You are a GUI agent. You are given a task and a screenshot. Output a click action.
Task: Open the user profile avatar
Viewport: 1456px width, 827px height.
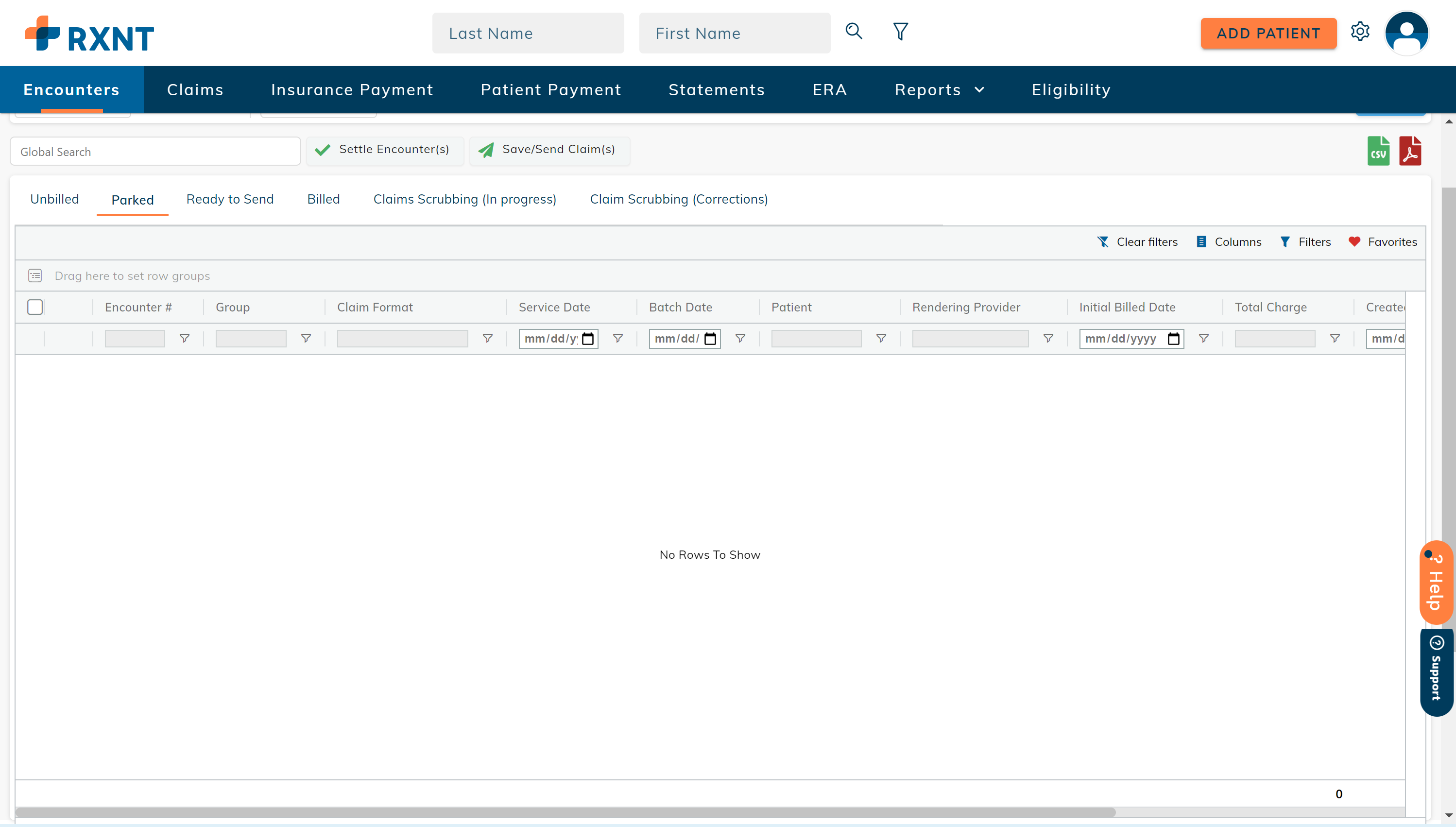[x=1406, y=33]
